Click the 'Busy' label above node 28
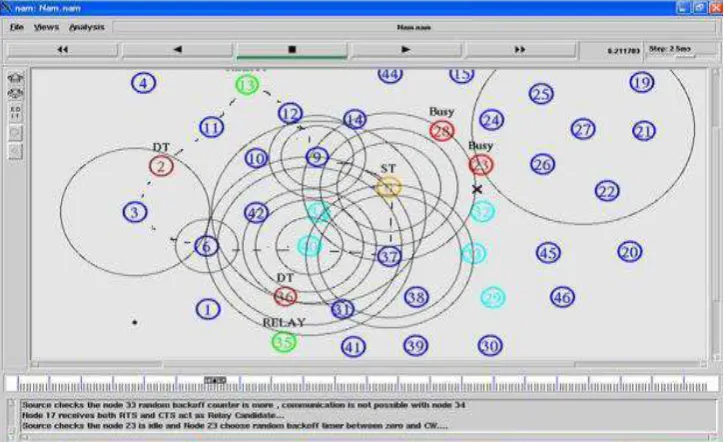The width and height of the screenshot is (727, 442). (x=441, y=112)
